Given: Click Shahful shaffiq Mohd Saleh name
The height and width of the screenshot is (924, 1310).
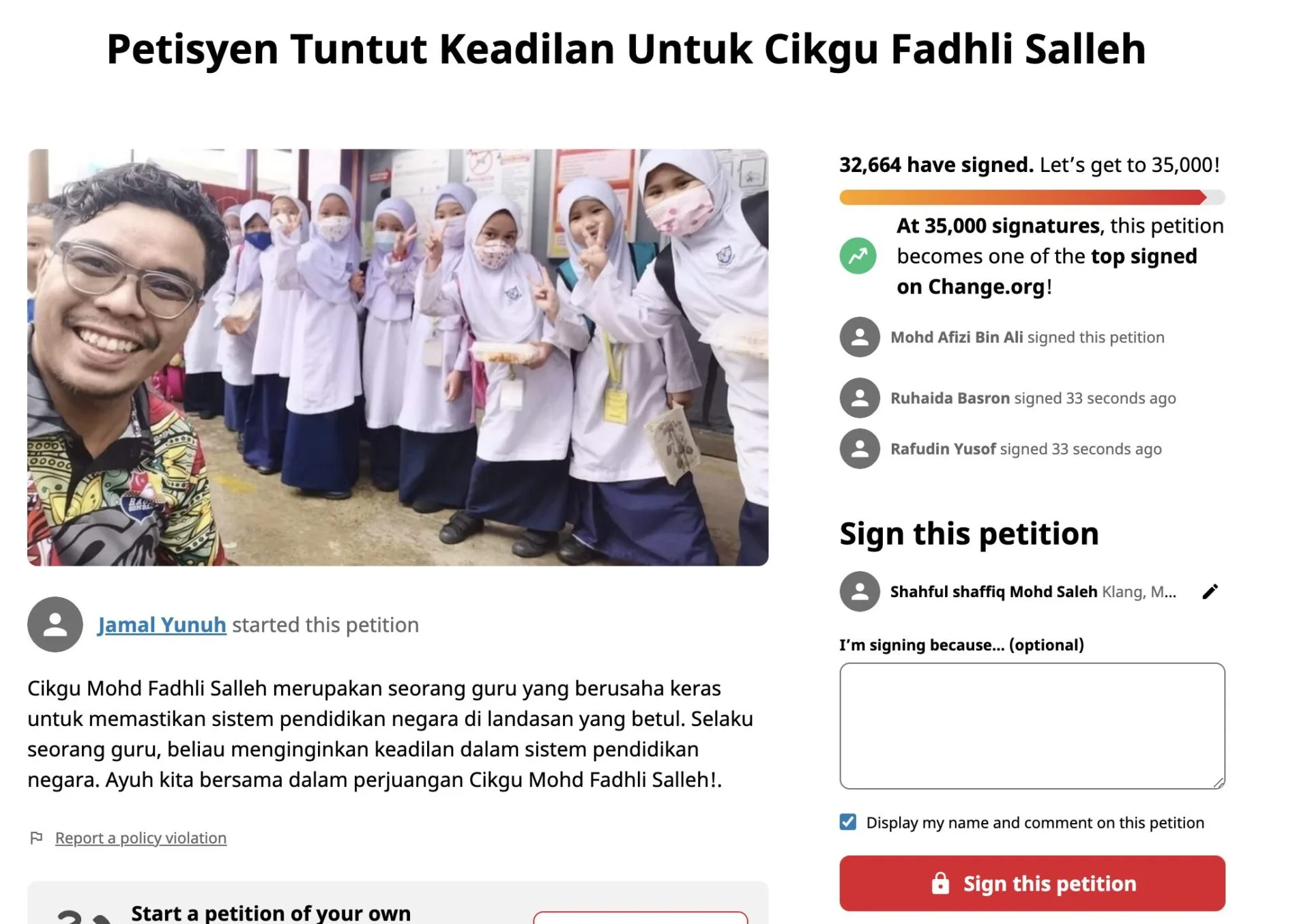Looking at the screenshot, I should point(993,592).
